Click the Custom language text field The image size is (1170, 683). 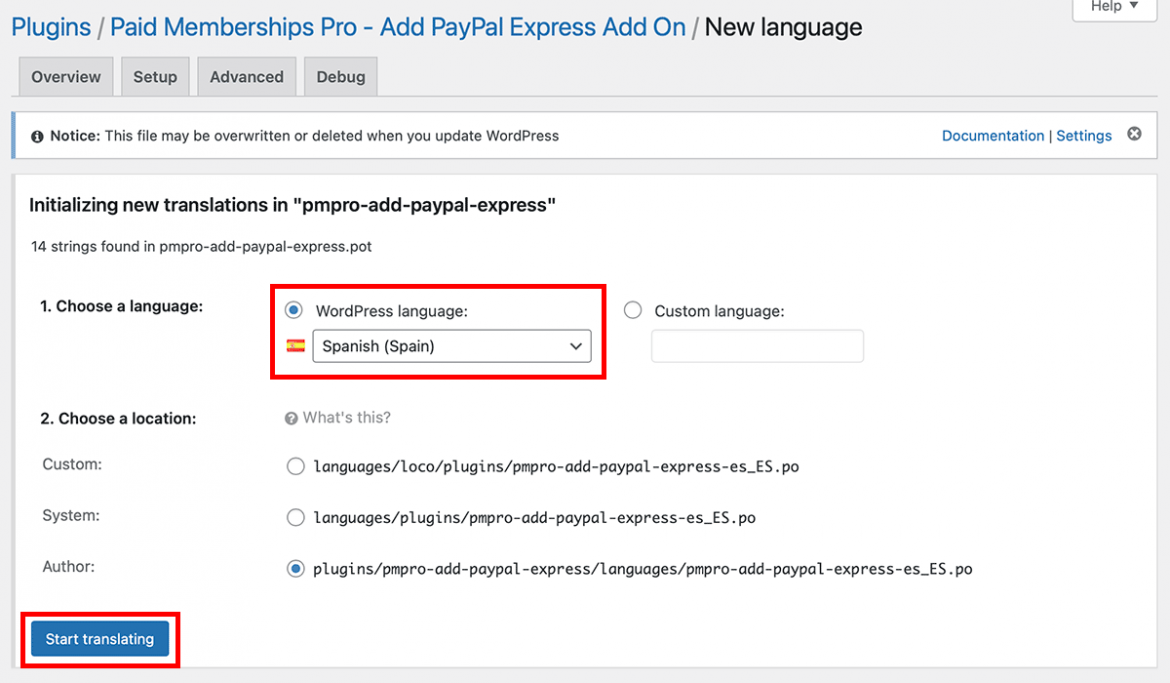(x=757, y=346)
